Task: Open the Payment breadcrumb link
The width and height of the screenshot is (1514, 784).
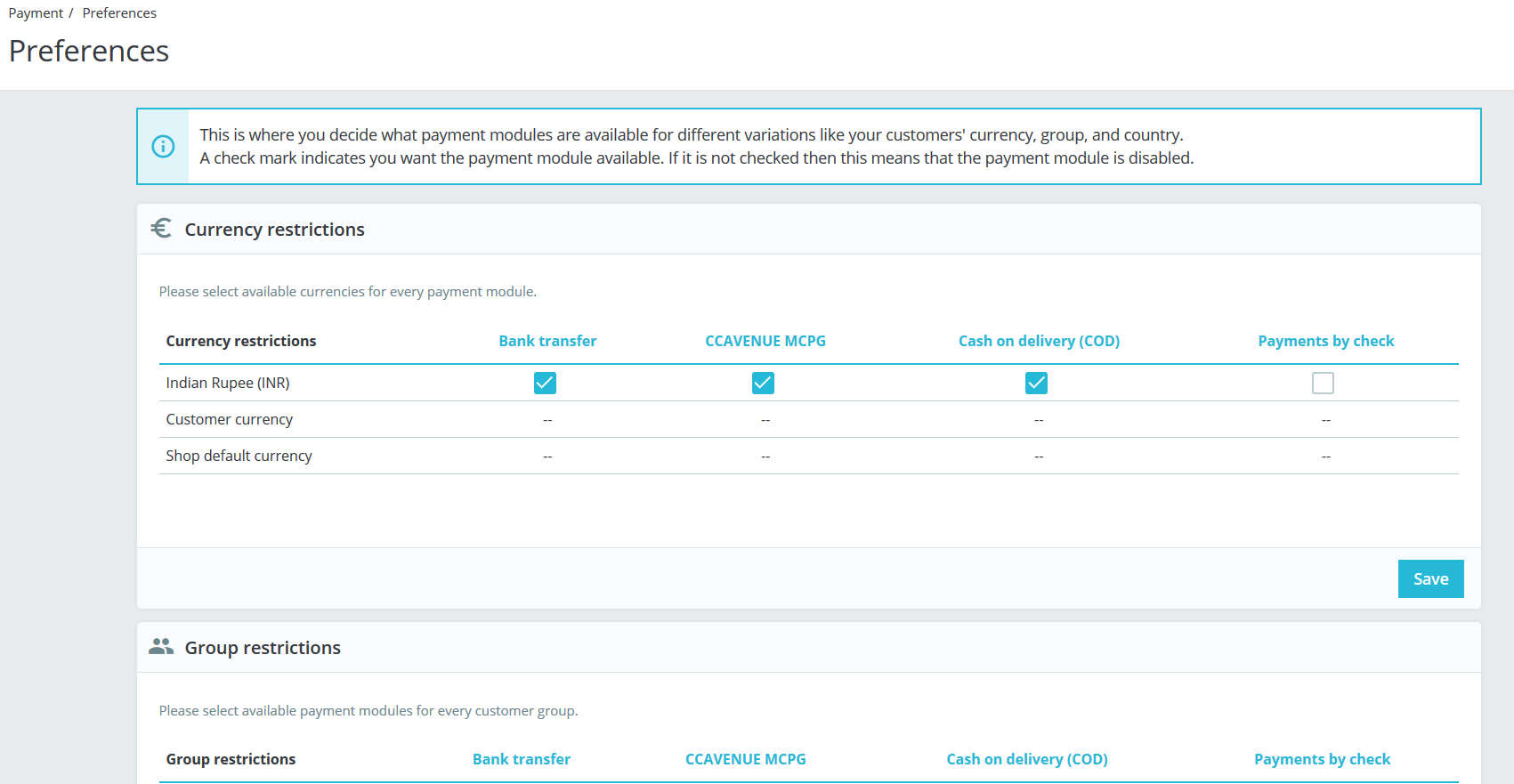Action: (36, 13)
